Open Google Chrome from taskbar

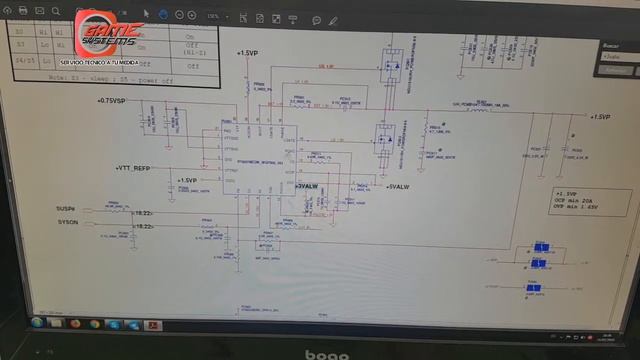click(95, 324)
